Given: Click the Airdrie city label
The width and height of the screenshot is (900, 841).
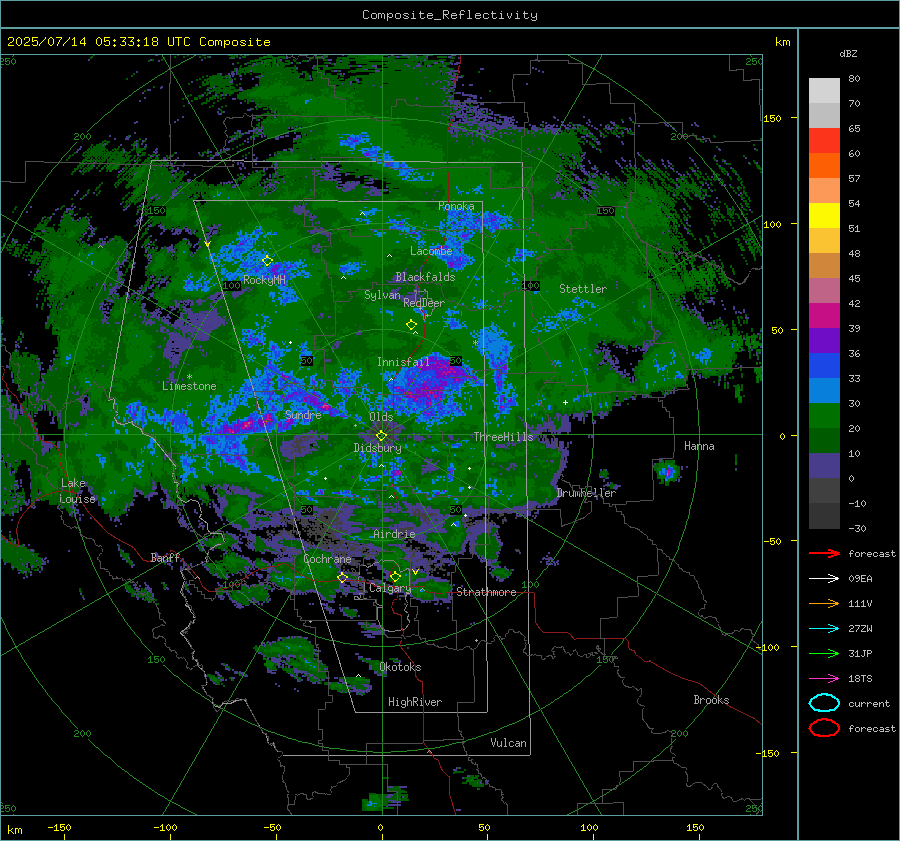Looking at the screenshot, I should tap(394, 534).
